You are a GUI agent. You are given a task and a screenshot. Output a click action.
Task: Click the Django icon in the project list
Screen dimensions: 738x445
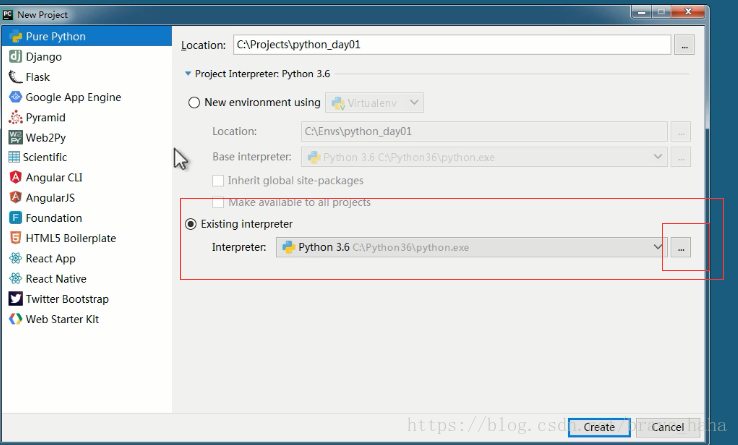pos(16,57)
